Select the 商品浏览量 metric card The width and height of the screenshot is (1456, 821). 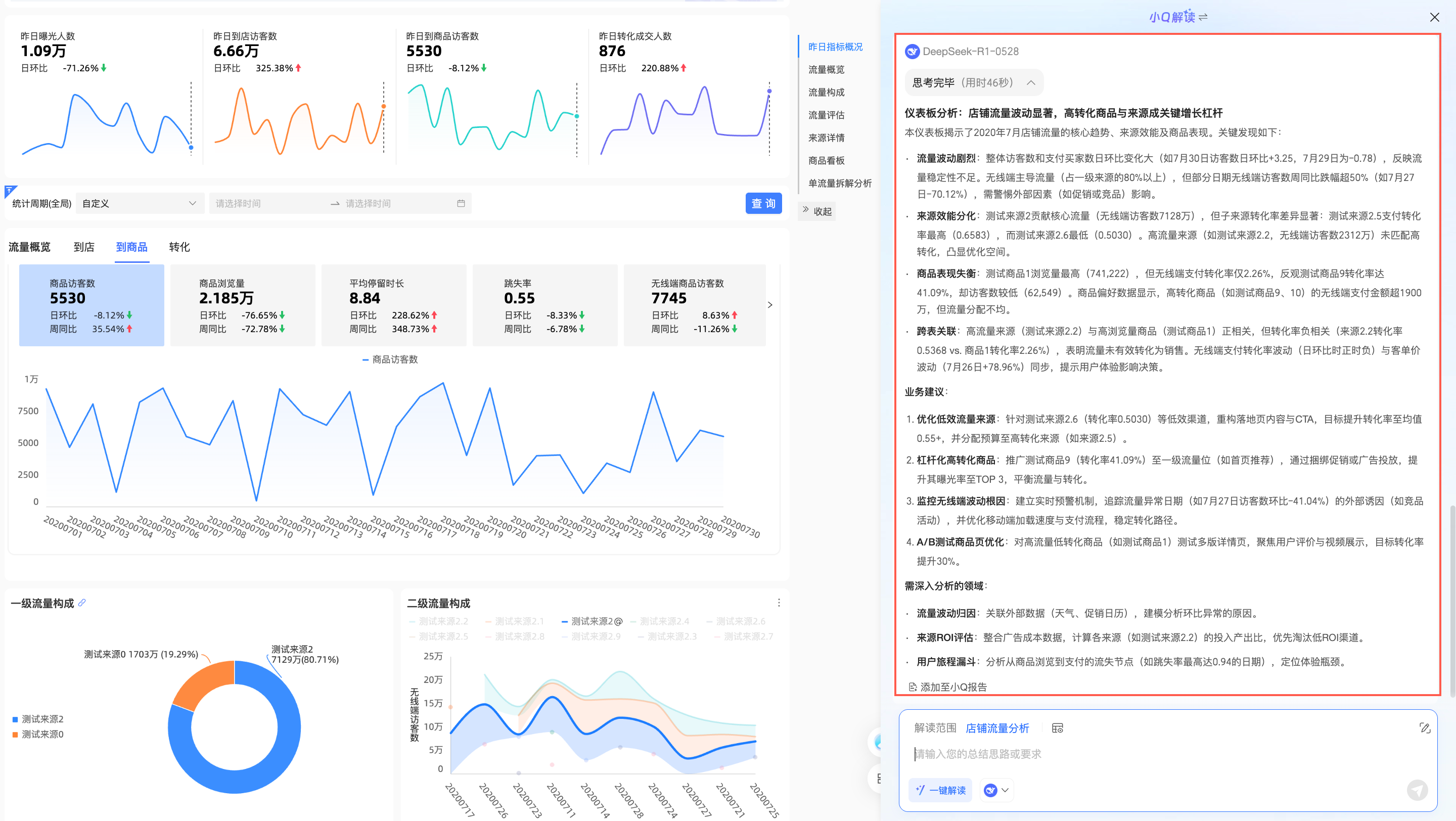[243, 305]
